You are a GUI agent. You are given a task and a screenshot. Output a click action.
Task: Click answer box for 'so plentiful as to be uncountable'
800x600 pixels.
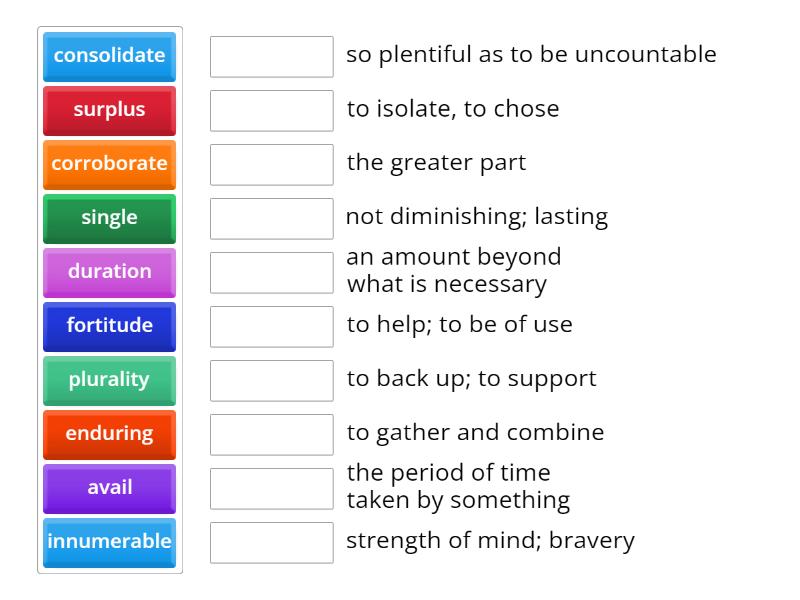click(272, 56)
